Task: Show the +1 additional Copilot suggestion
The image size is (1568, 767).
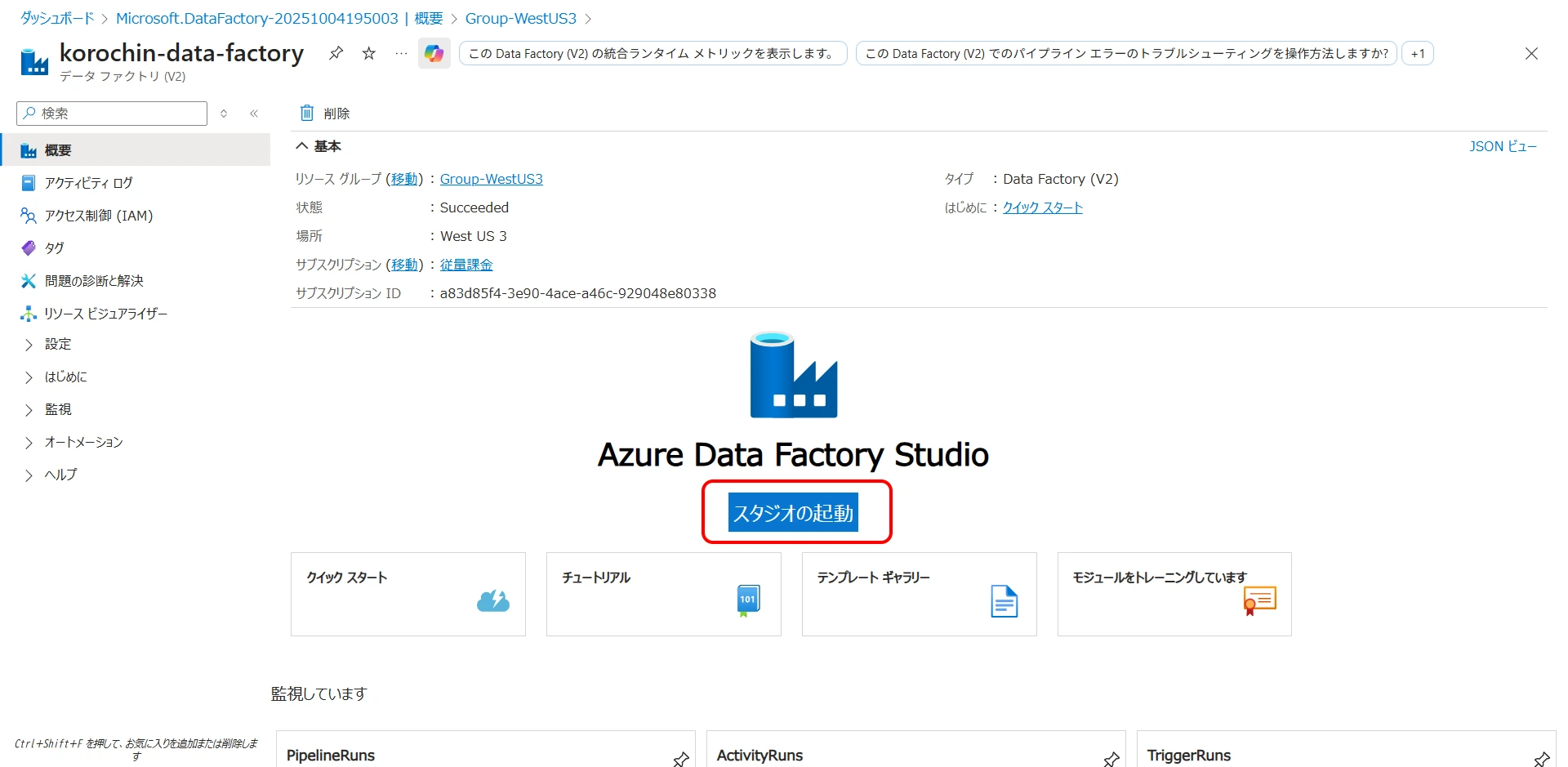Action: click(x=1417, y=54)
